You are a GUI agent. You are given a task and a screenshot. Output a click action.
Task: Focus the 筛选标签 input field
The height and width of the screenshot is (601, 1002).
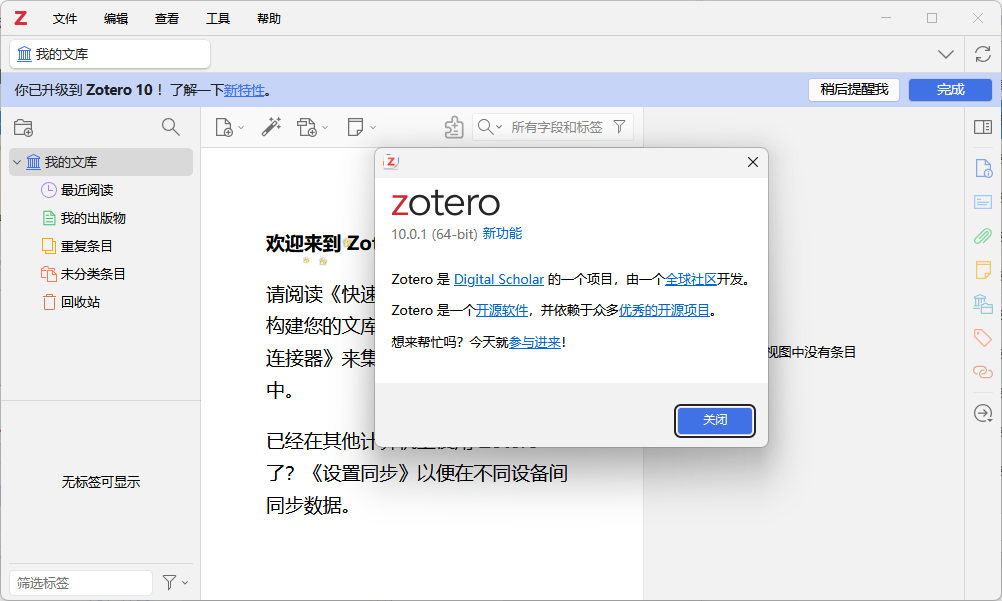click(81, 582)
